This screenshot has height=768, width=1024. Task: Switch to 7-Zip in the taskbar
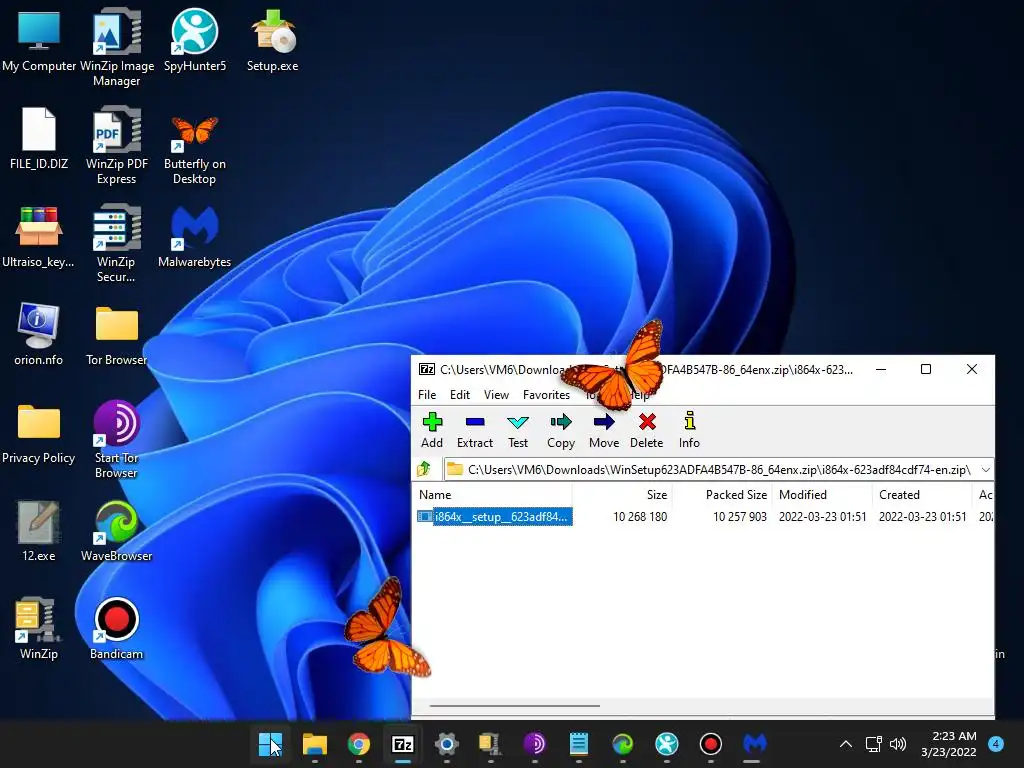403,744
